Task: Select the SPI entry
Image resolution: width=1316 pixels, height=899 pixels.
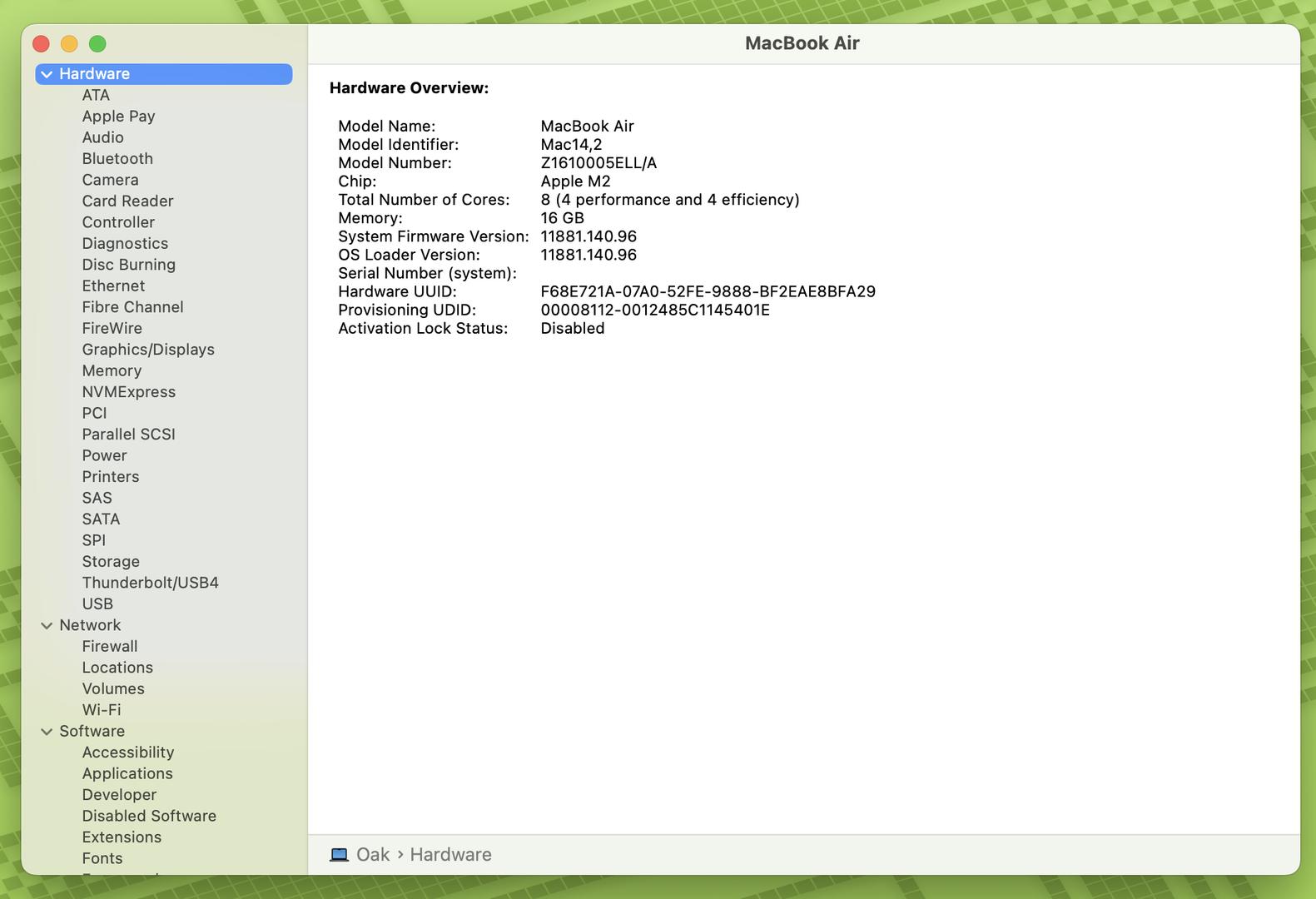Action: (93, 541)
